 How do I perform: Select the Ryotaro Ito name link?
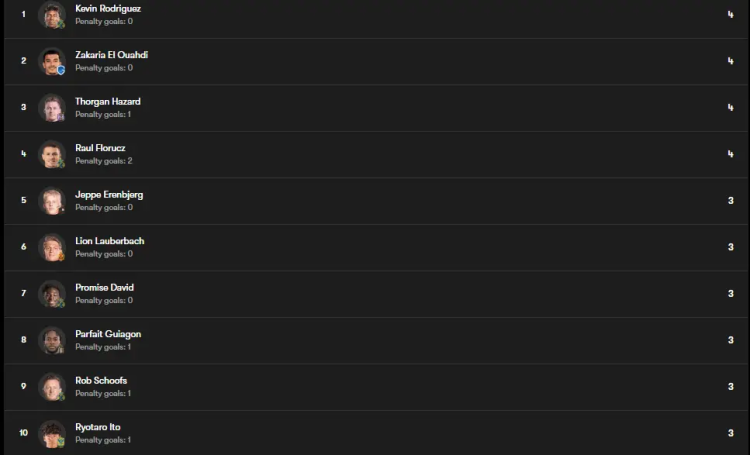[x=98, y=427]
